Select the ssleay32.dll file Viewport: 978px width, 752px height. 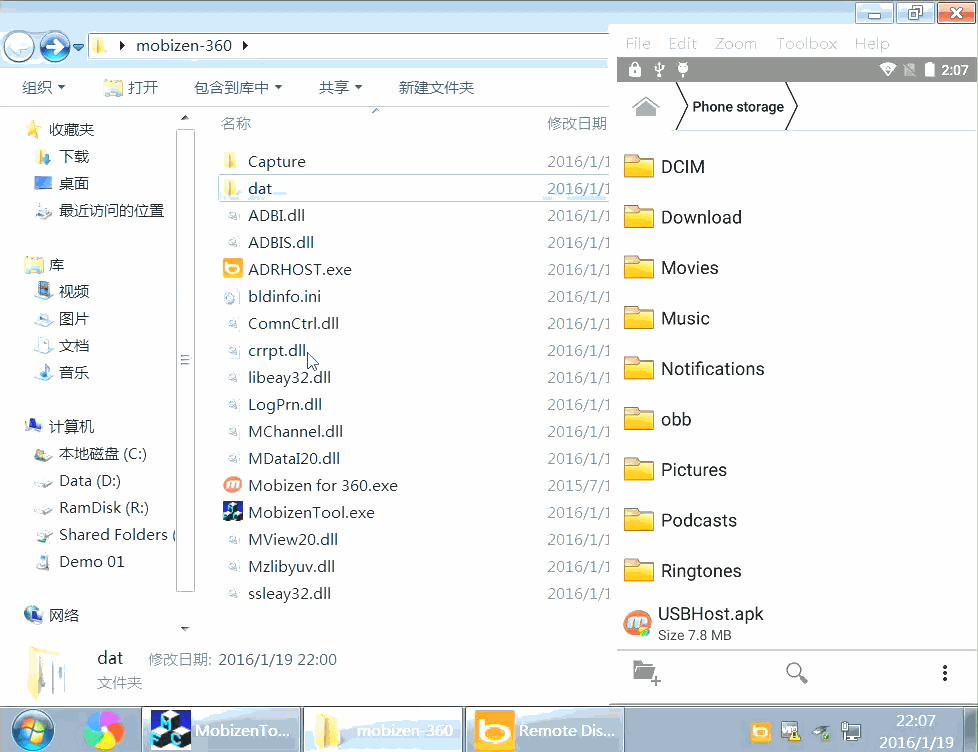(x=289, y=594)
